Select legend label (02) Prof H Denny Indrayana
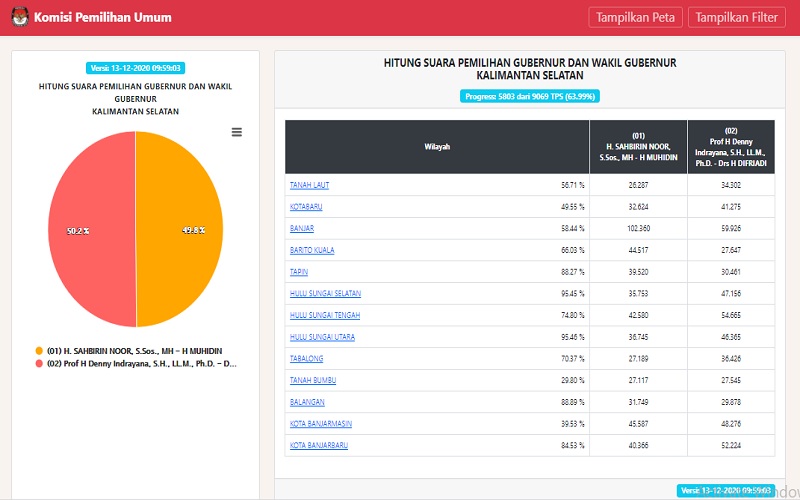The width and height of the screenshot is (800, 500). click(x=142, y=364)
